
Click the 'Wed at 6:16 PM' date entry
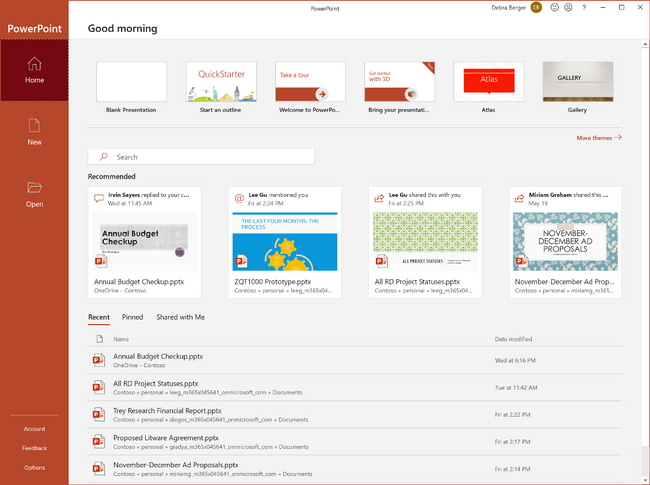pos(515,361)
